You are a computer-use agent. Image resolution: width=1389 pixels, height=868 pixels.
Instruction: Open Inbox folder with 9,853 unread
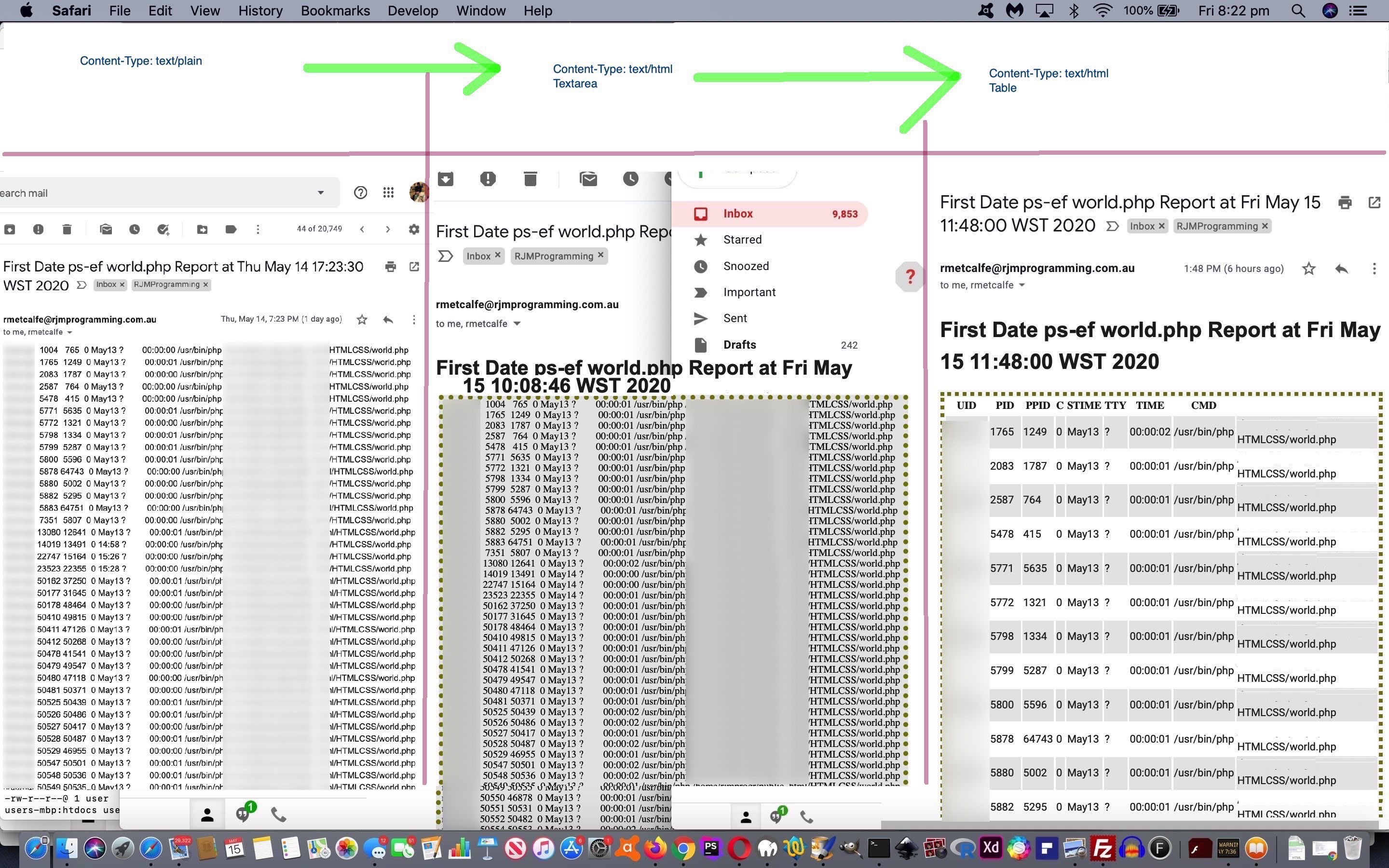770,214
